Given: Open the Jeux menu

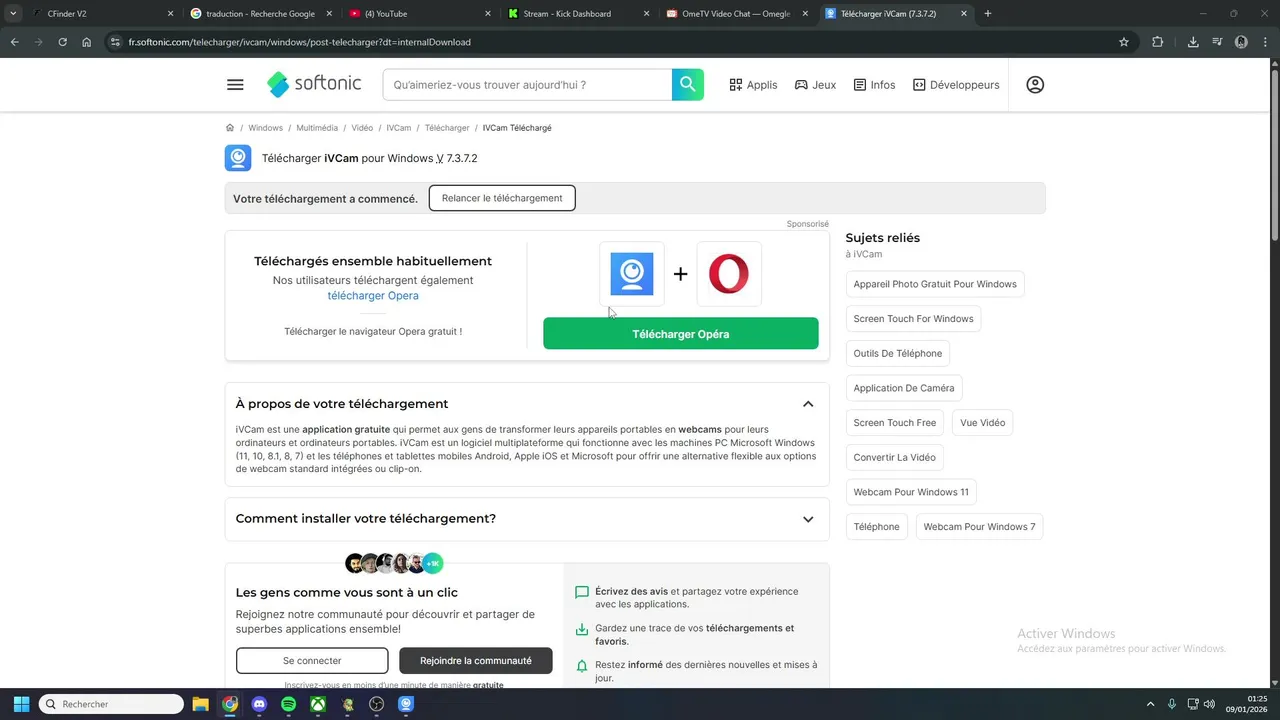Looking at the screenshot, I should pyautogui.click(x=815, y=85).
